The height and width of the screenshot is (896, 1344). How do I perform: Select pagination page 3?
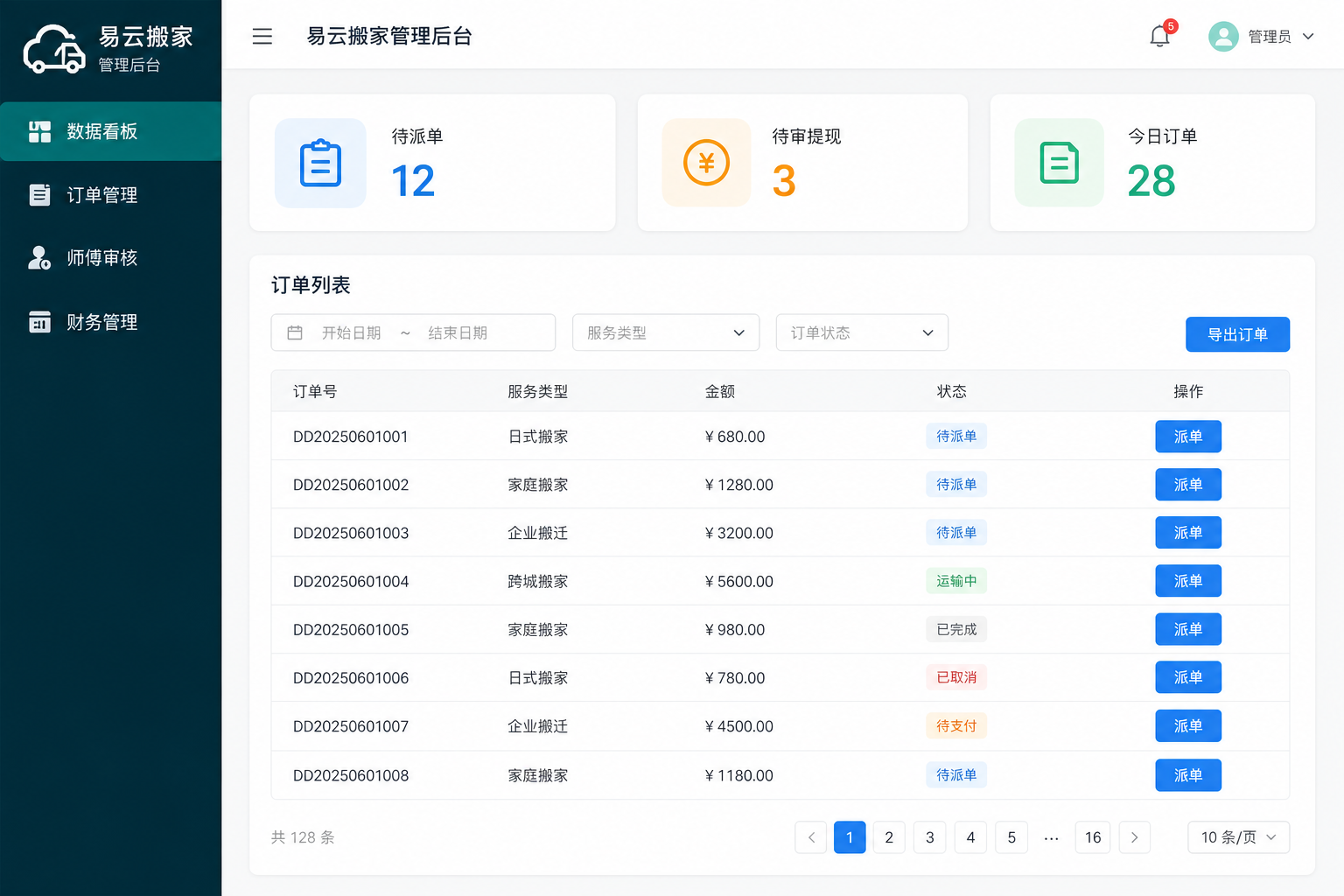coord(930,837)
